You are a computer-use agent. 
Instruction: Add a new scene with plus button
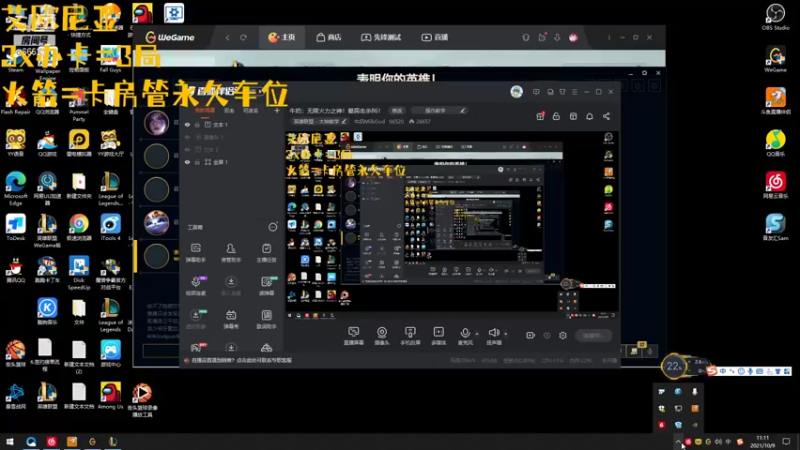(277, 110)
